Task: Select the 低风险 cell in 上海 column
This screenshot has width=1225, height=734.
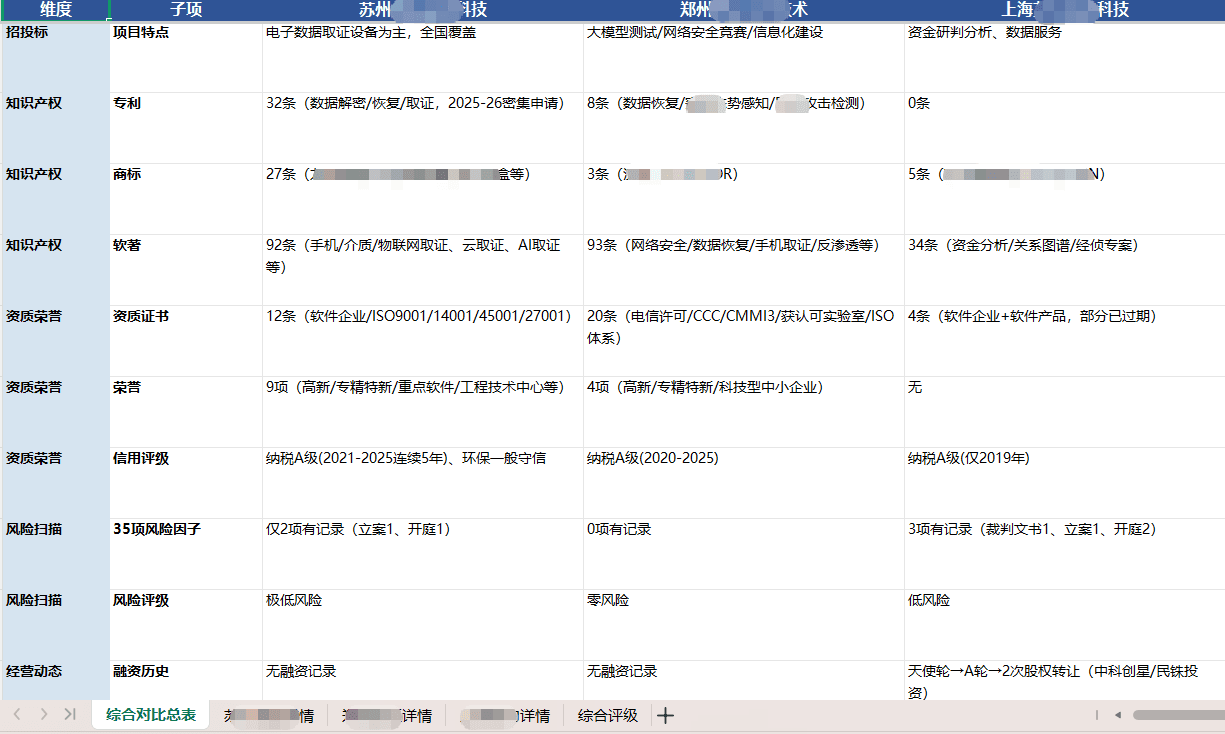Action: tap(1065, 625)
